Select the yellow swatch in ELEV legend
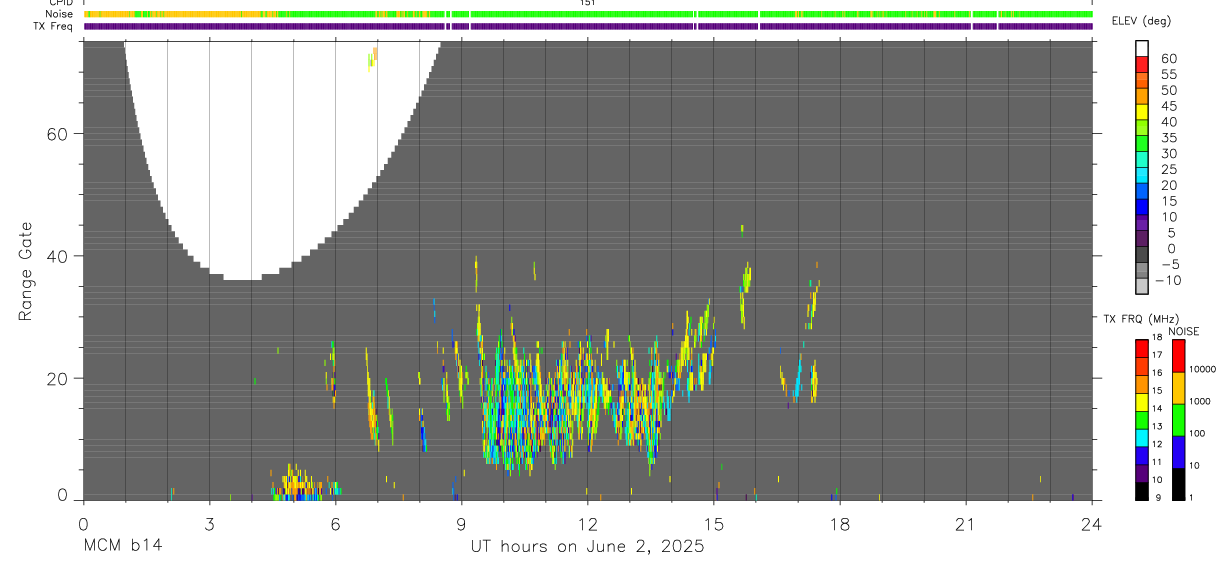 (x=1142, y=112)
